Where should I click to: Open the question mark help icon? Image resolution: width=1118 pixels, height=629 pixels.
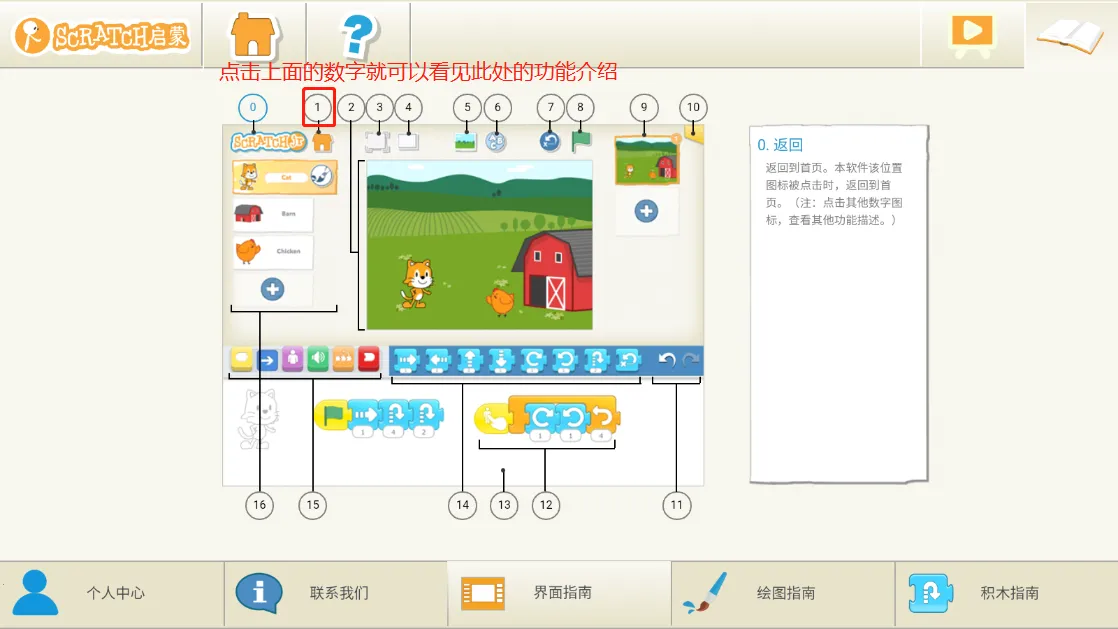[358, 35]
